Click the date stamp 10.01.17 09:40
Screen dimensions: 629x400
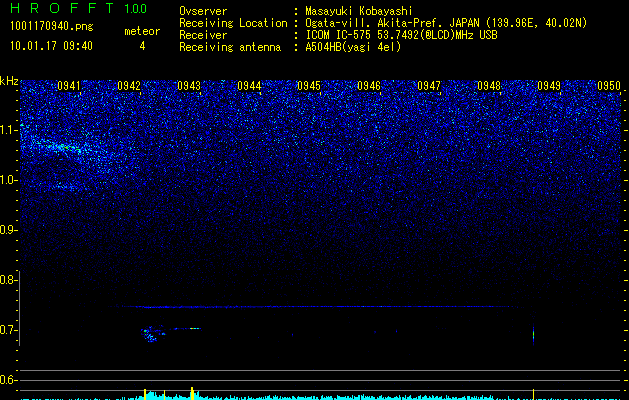(x=51, y=46)
